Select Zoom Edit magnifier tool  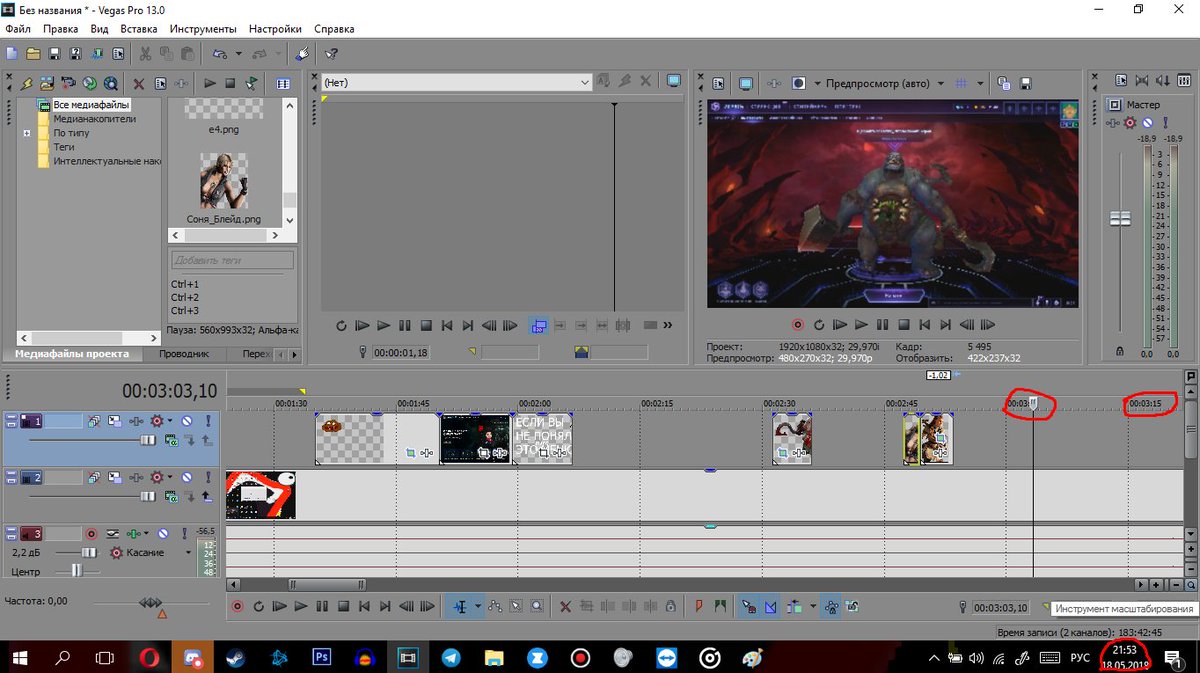538,606
